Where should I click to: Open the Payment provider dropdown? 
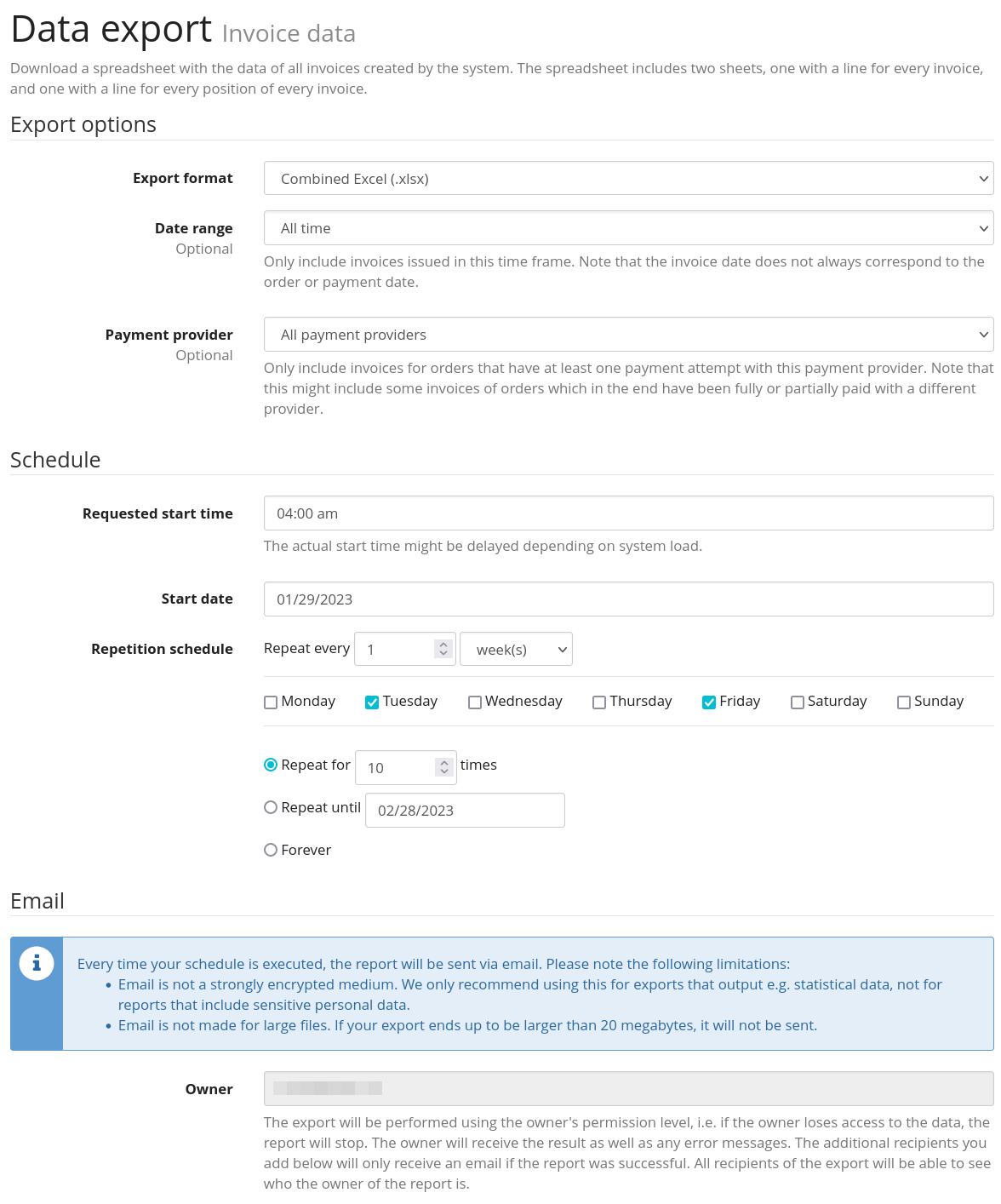pyautogui.click(x=628, y=335)
